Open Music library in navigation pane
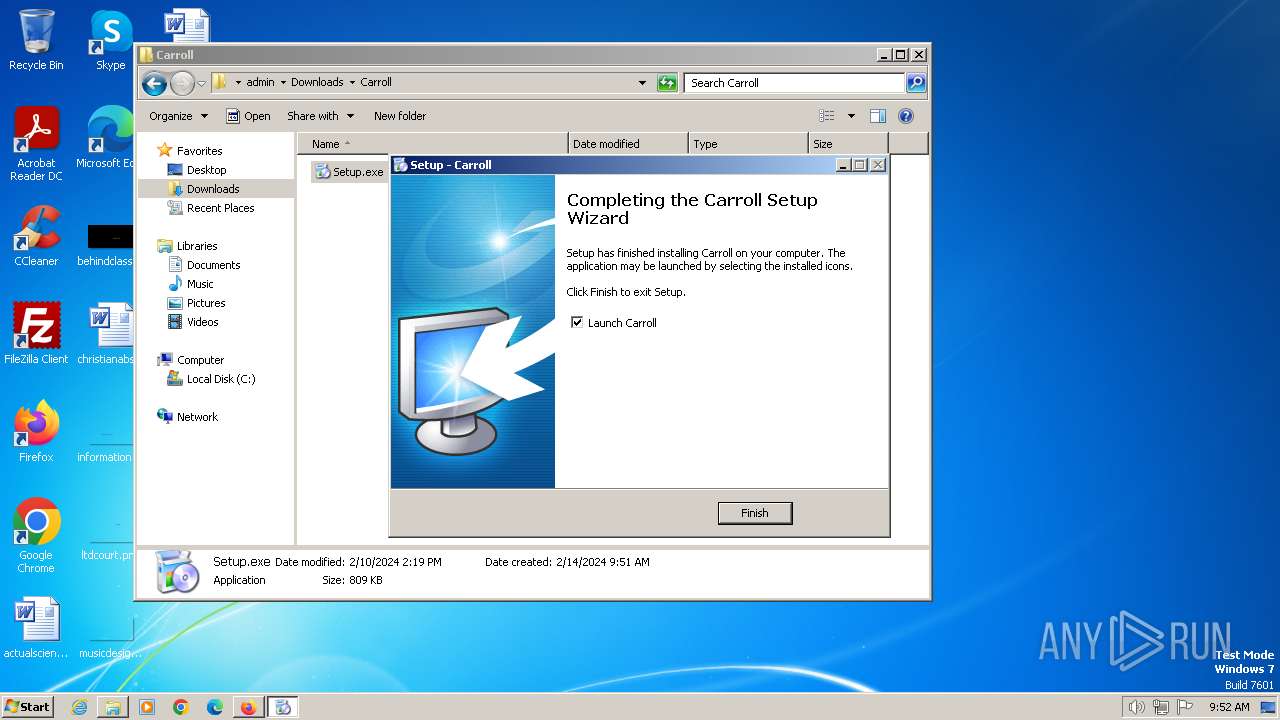 tap(200, 284)
